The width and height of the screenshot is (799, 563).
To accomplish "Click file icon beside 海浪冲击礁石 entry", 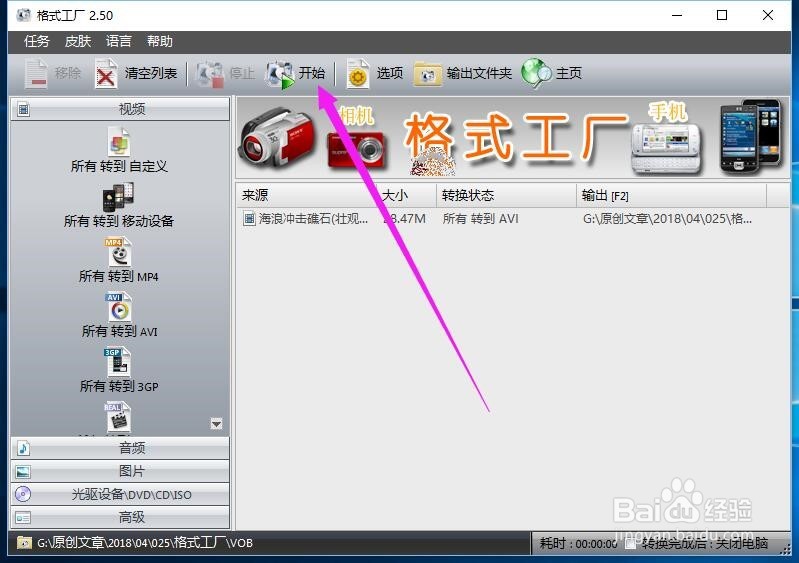I will pyautogui.click(x=249, y=219).
